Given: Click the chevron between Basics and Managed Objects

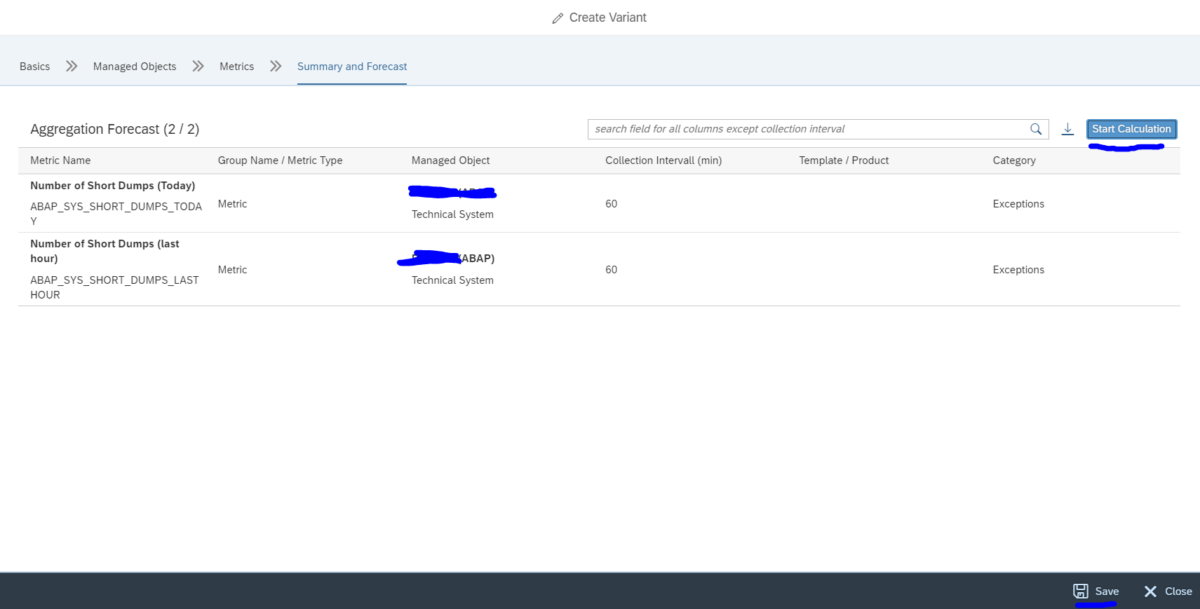Looking at the screenshot, I should [70, 65].
